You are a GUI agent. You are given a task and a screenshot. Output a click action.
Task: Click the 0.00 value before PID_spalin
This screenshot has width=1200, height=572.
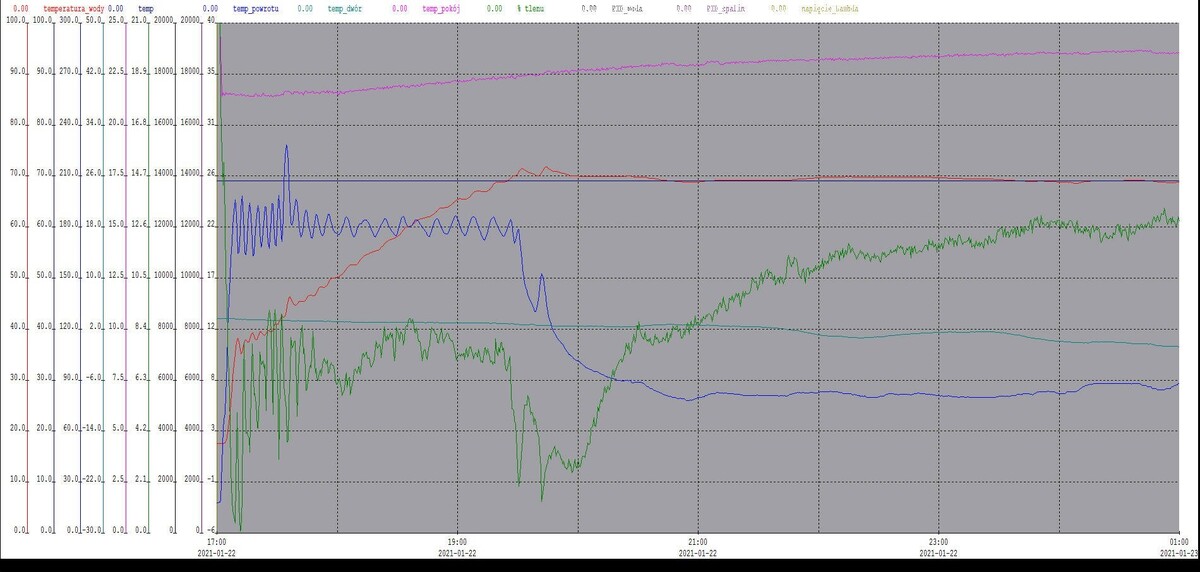coord(683,8)
